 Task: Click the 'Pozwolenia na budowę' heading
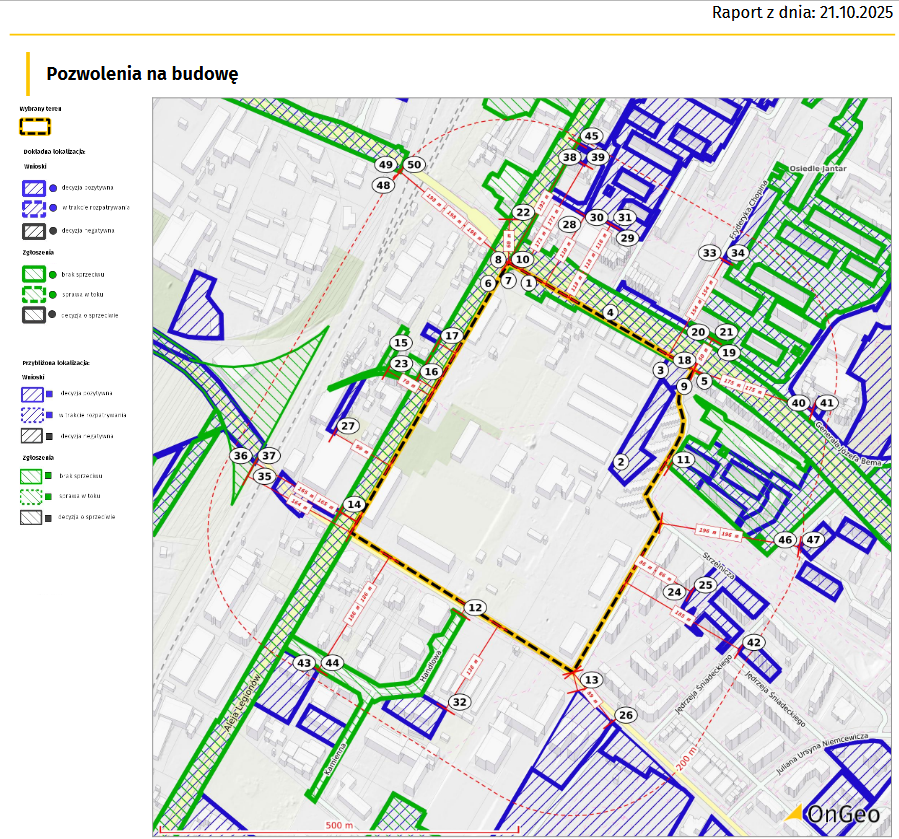click(x=141, y=74)
